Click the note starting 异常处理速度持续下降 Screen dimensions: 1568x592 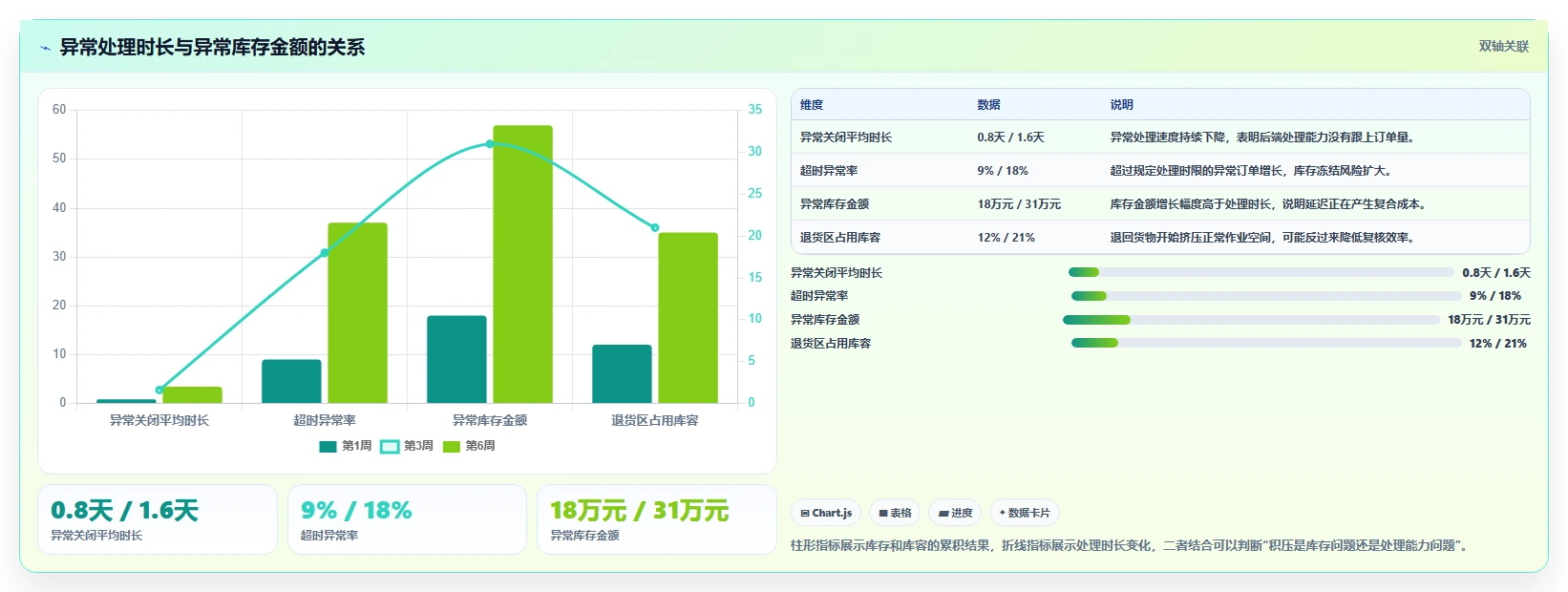click(x=1264, y=137)
